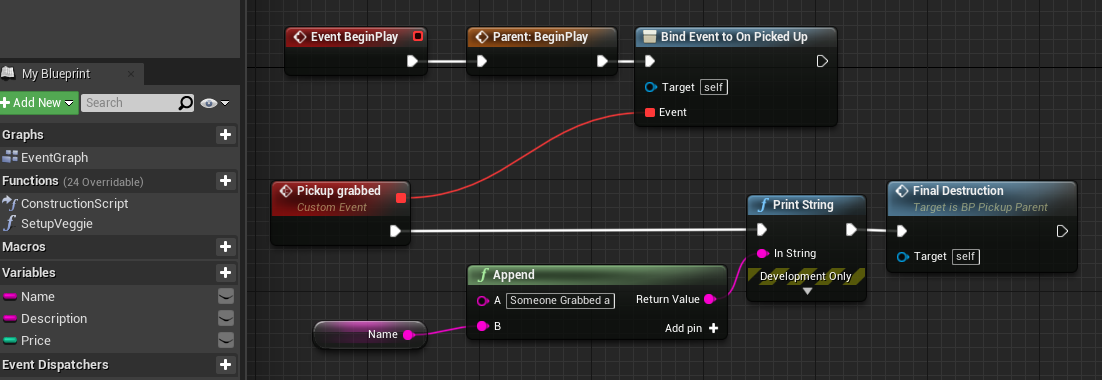Open the Add New dropdown
This screenshot has width=1102, height=380.
[x=38, y=103]
